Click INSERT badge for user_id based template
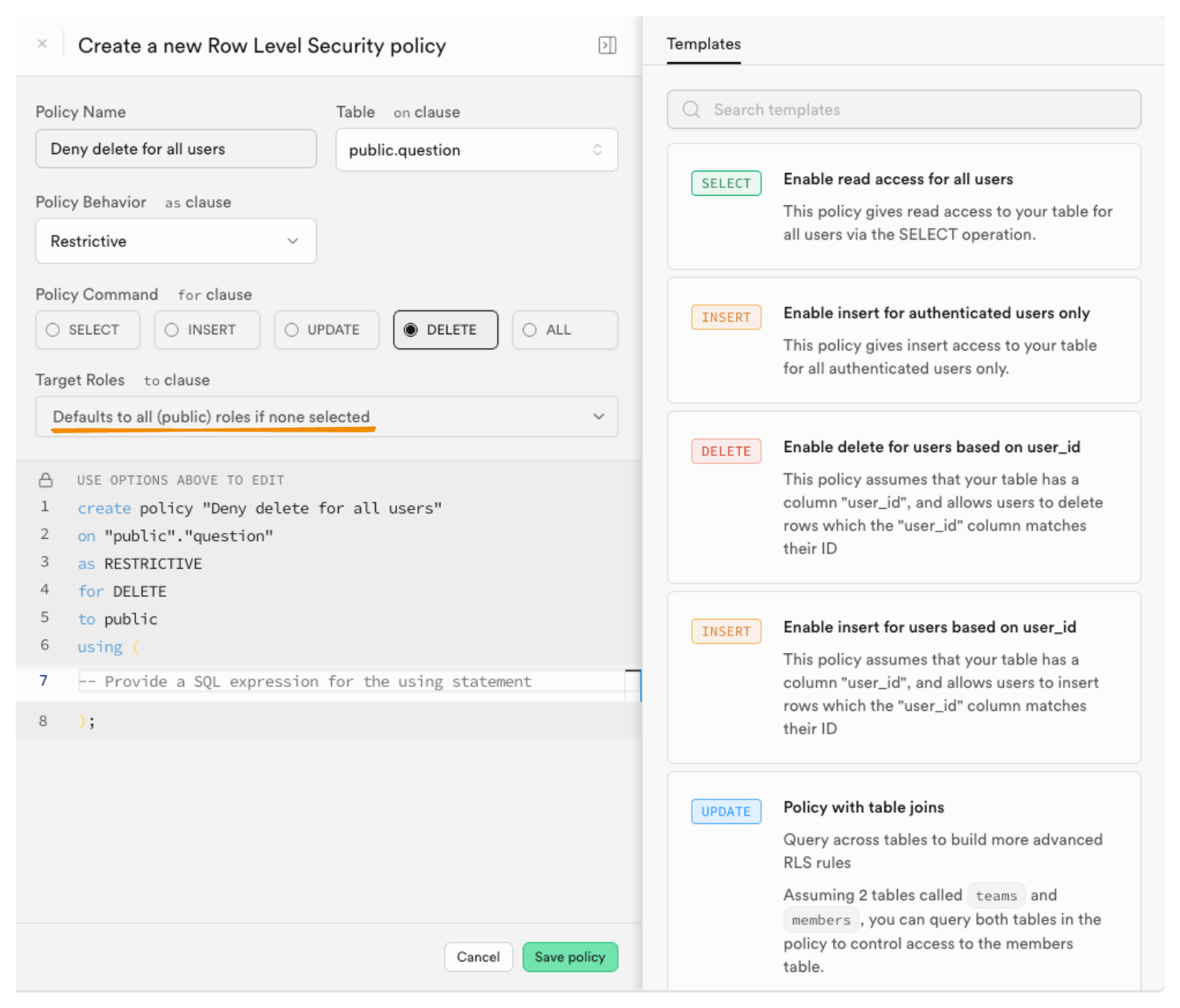 726,631
